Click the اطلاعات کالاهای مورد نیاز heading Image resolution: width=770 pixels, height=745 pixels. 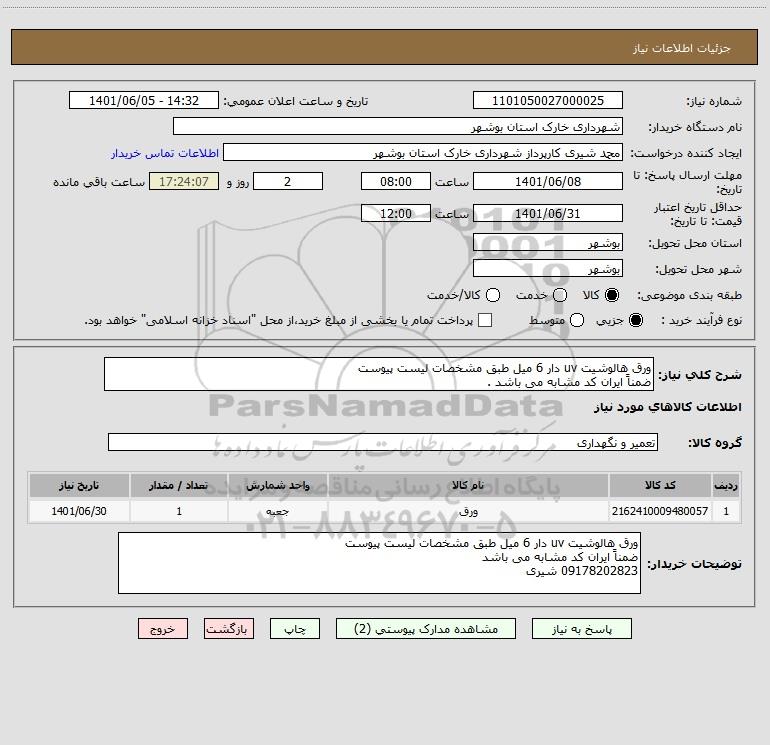pyautogui.click(x=667, y=407)
